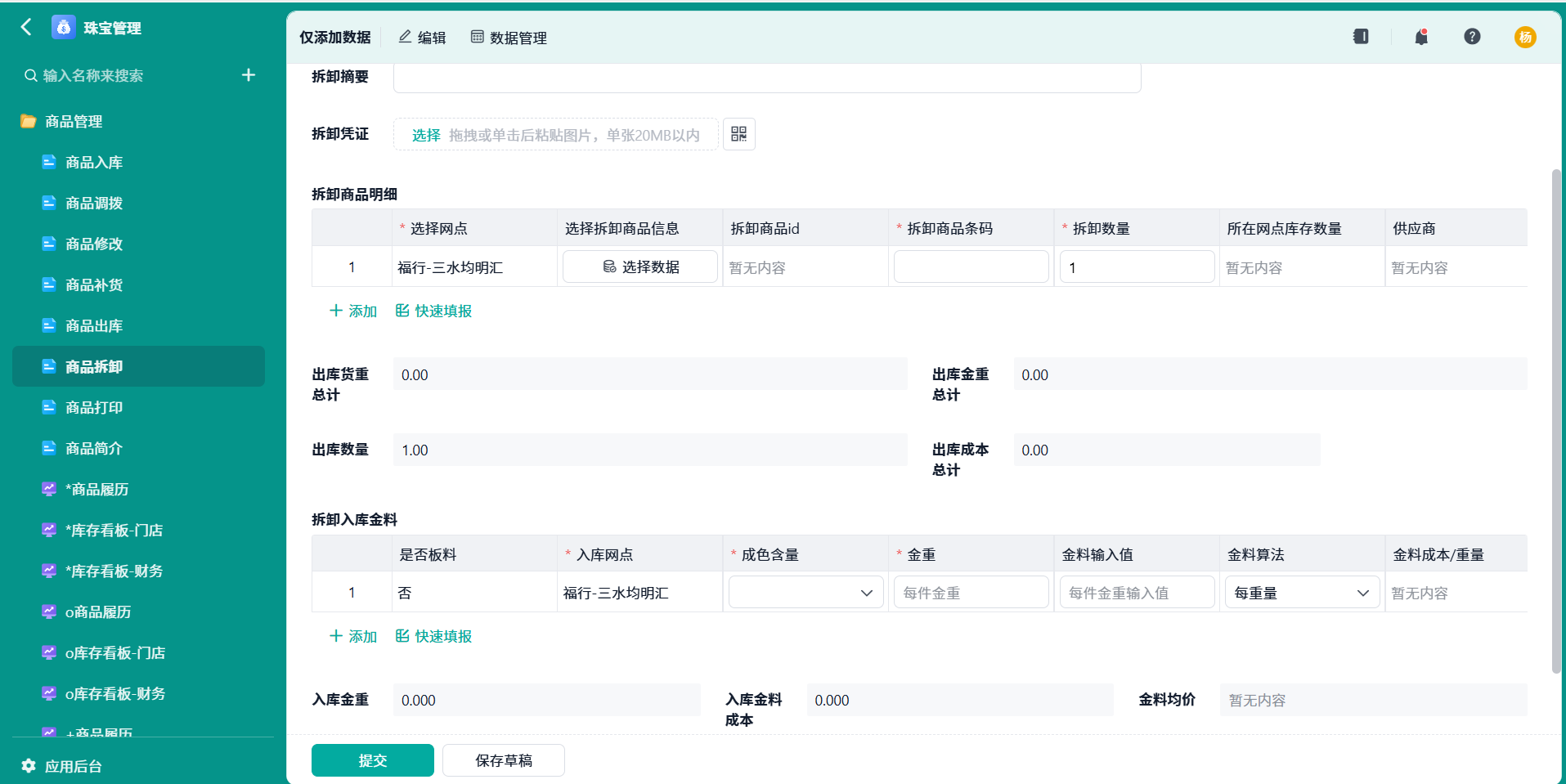The height and width of the screenshot is (784, 1566).
Task: Click the 商品简介 form icon
Action: click(x=49, y=448)
